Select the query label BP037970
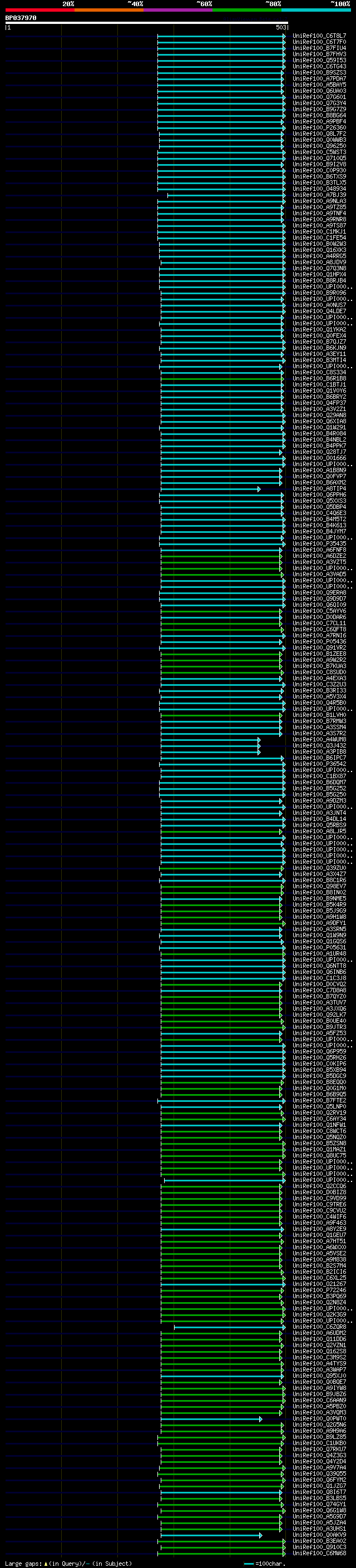 coord(21,18)
